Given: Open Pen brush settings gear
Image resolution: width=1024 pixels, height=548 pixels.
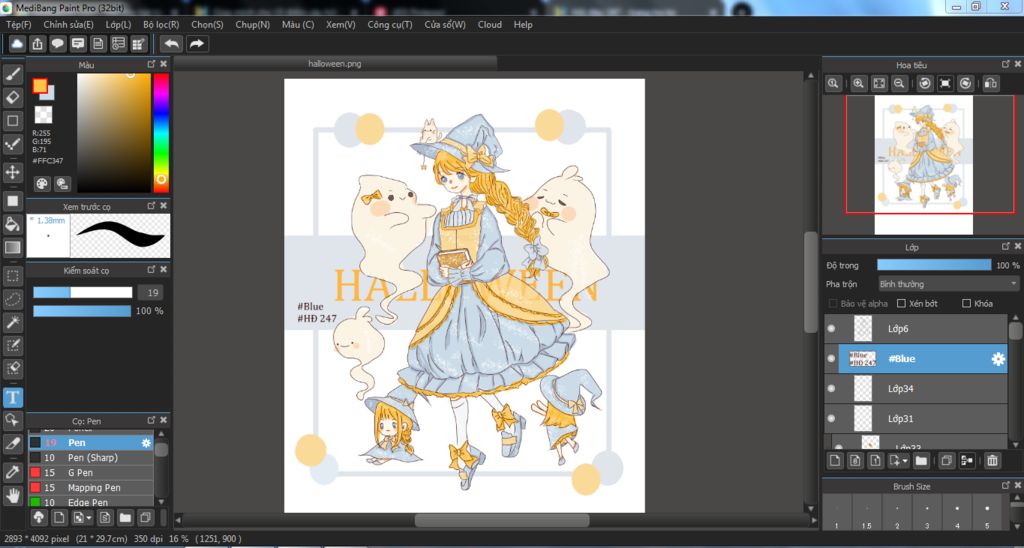Looking at the screenshot, I should (146, 443).
